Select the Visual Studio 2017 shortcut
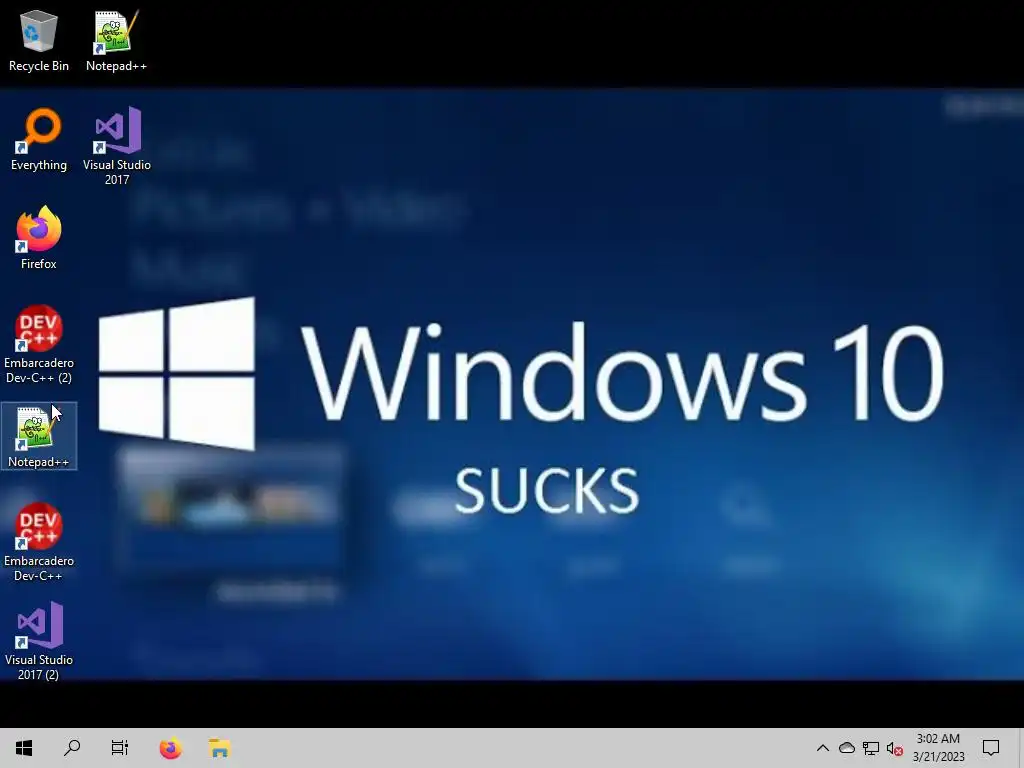 point(117,146)
